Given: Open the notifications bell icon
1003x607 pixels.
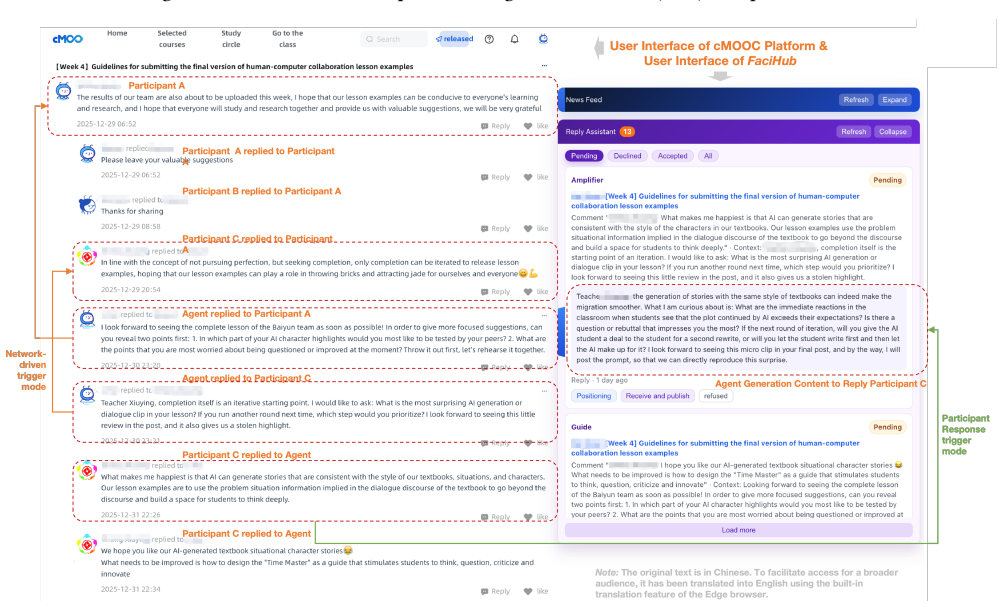Looking at the screenshot, I should click(x=514, y=39).
